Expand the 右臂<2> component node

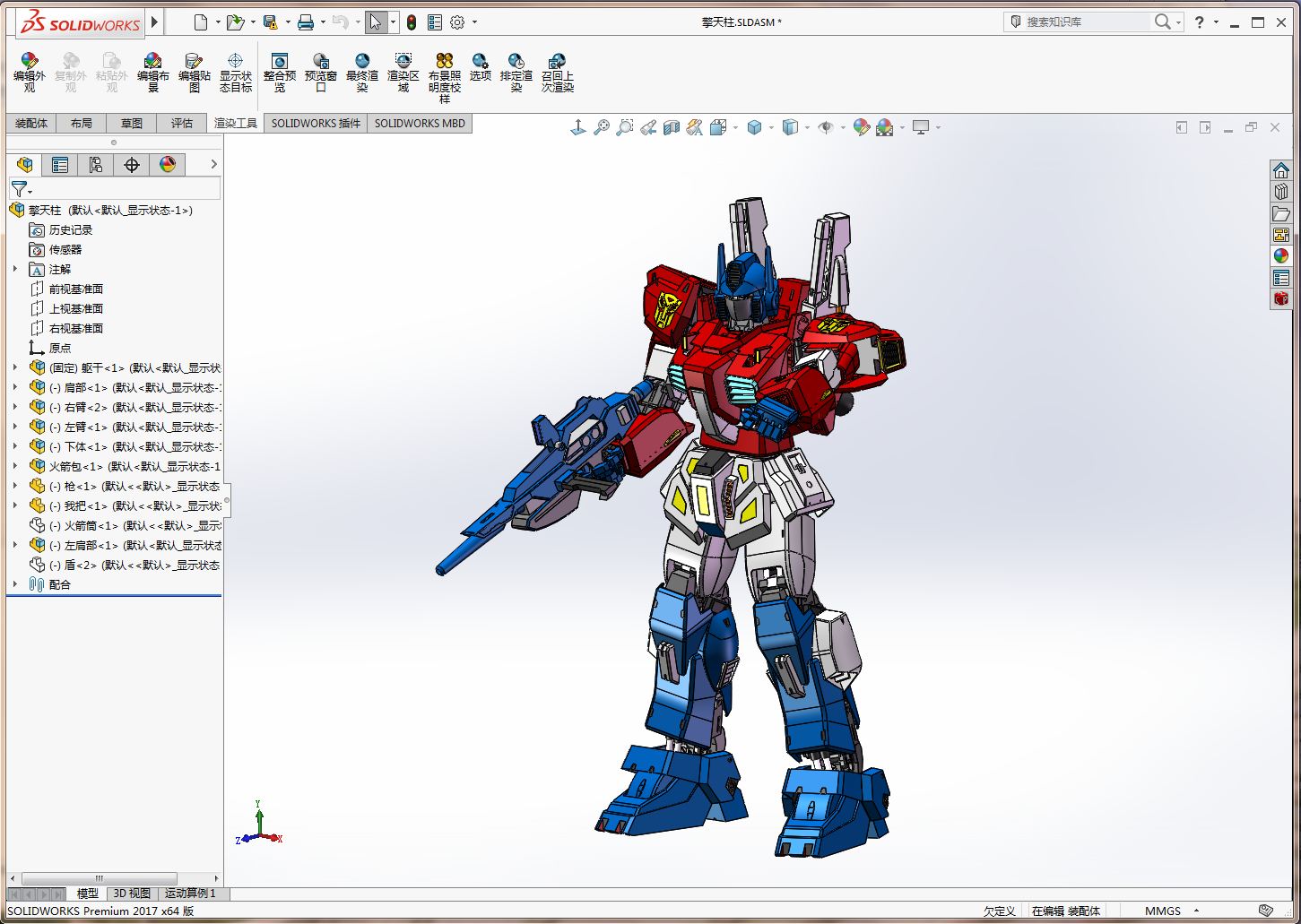pyautogui.click(x=14, y=407)
